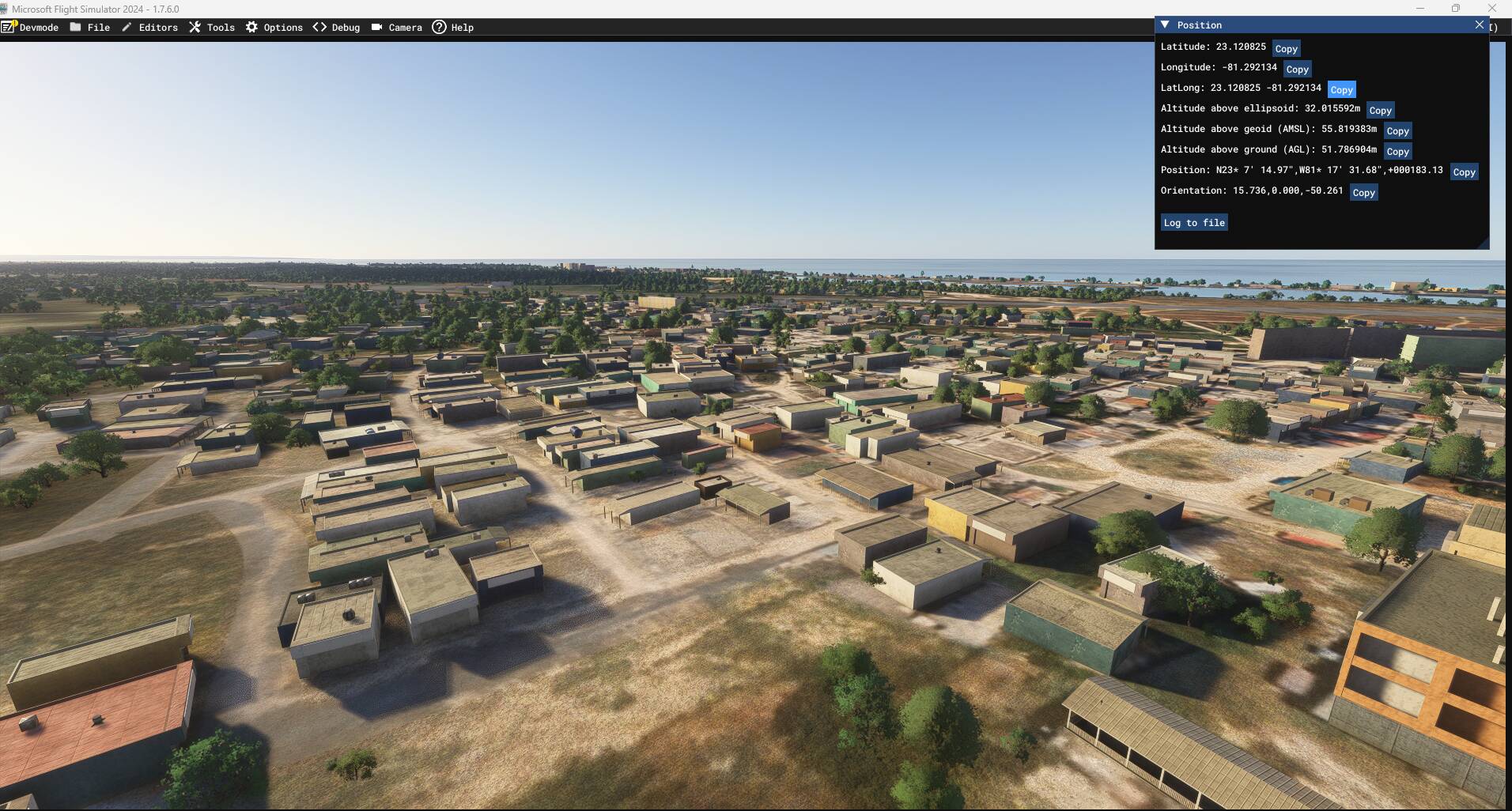Viewport: 1512px width, 811px height.
Task: Copy the LatLong value
Action: 1342,89
